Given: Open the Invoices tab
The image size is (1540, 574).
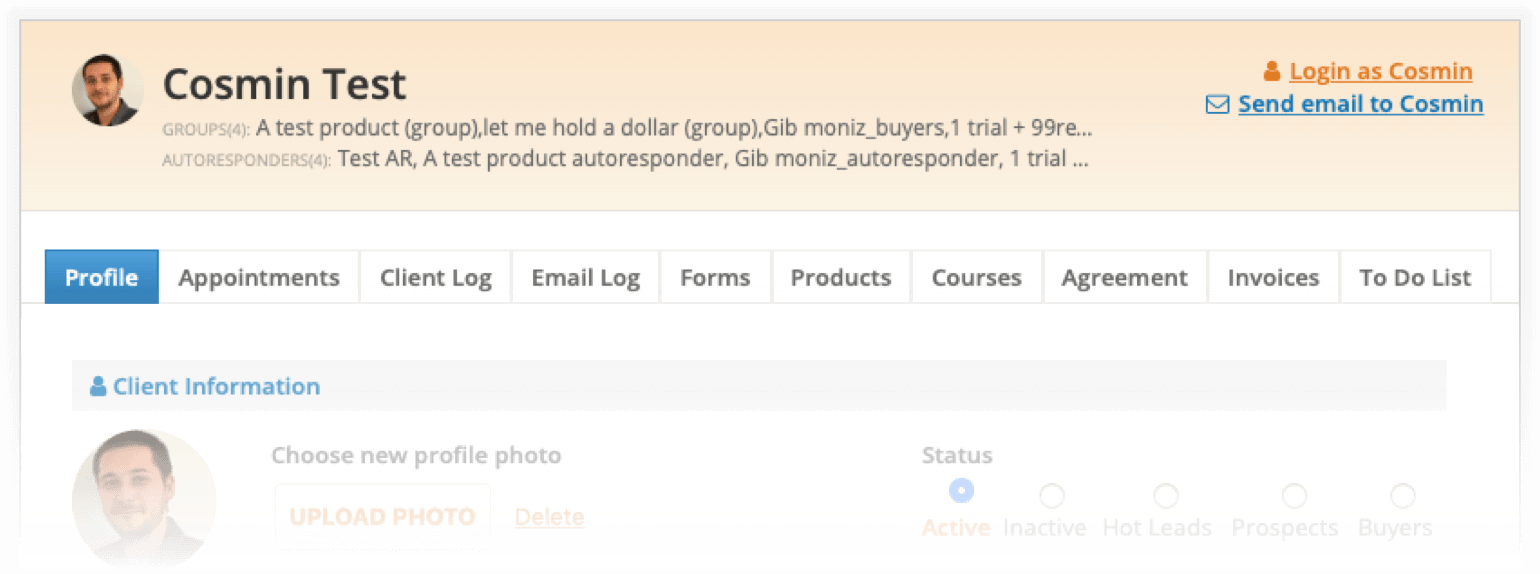Looking at the screenshot, I should tap(1273, 277).
